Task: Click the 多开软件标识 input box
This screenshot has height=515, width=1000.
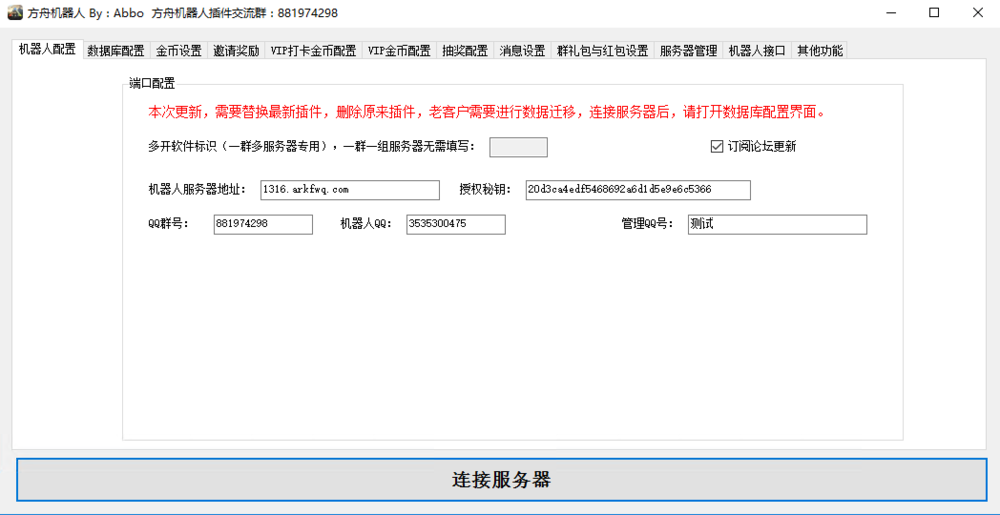Action: pyautogui.click(x=518, y=147)
